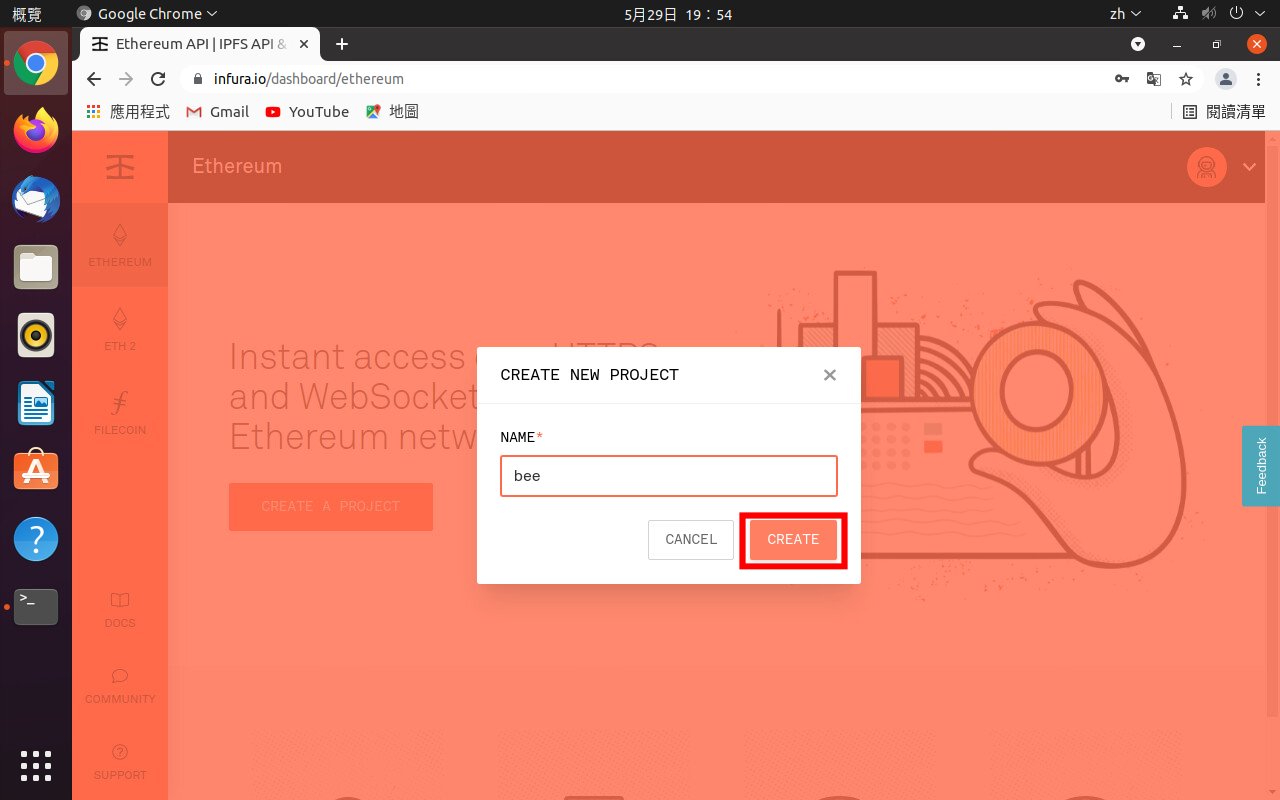The image size is (1280, 800).
Task: Click the project NAME input field
Action: coord(668,476)
